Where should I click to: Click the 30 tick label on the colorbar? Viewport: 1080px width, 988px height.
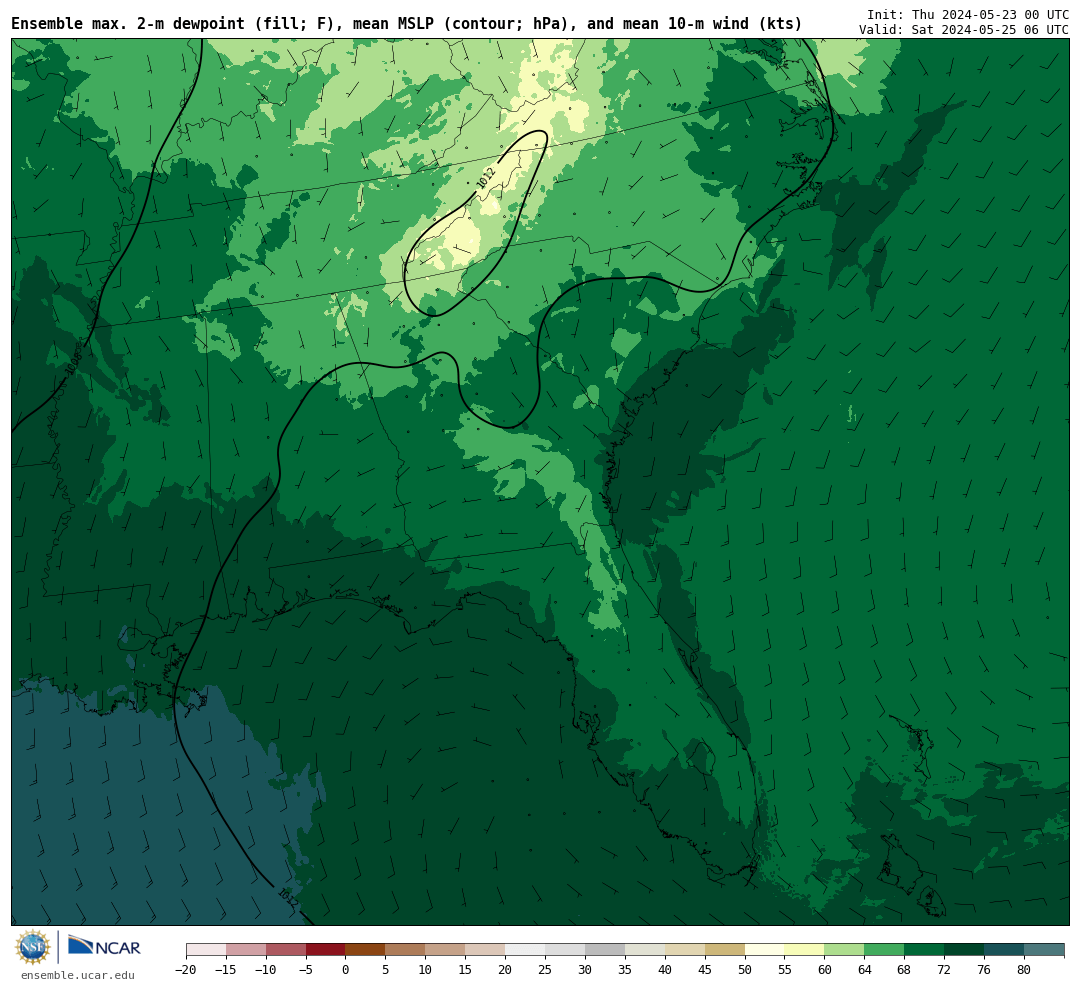(x=585, y=970)
